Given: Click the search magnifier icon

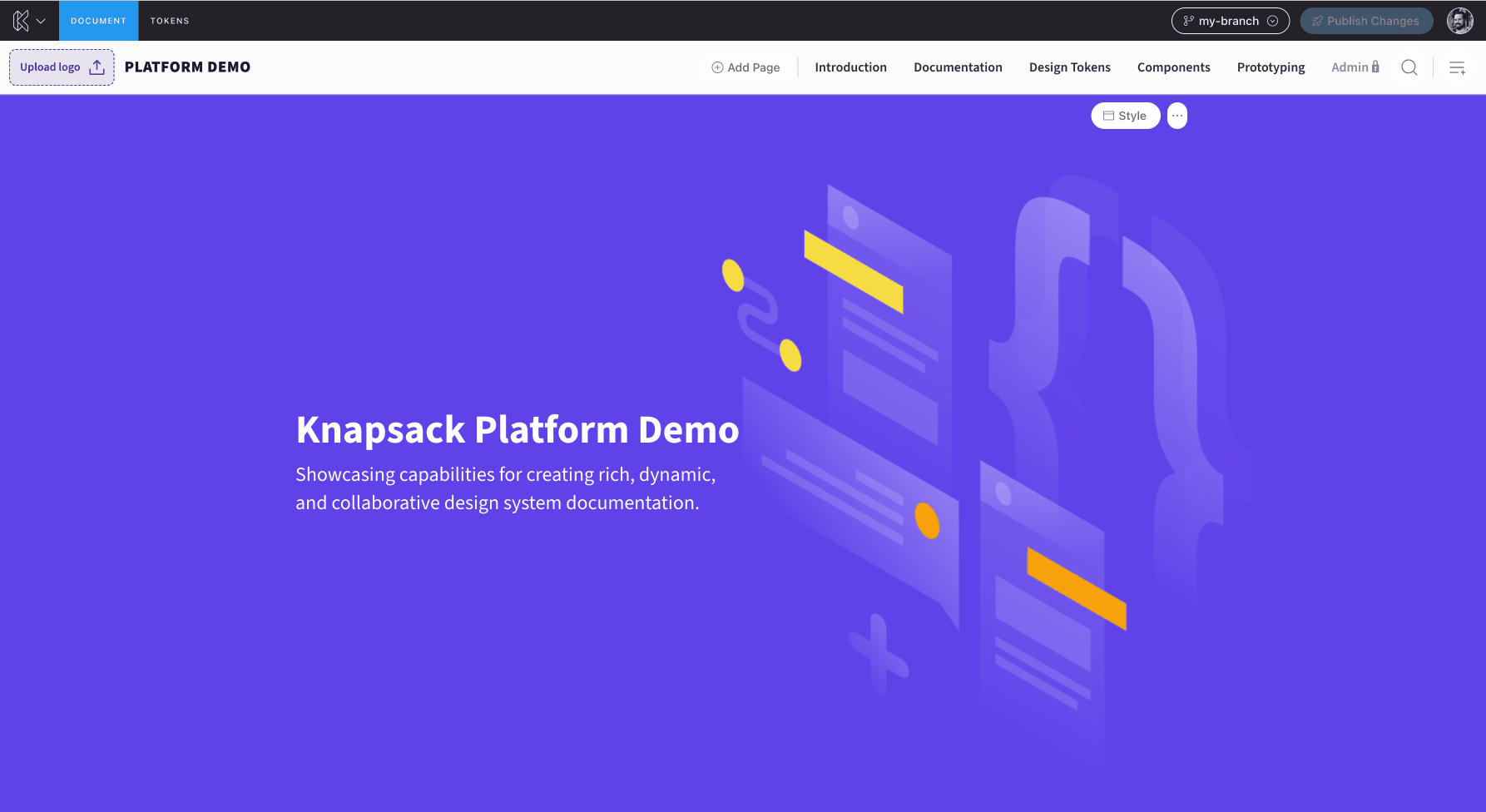Looking at the screenshot, I should [x=1409, y=67].
